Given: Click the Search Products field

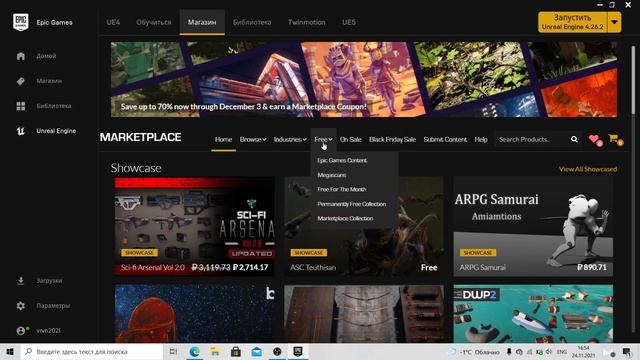Looking at the screenshot, I should tap(531, 140).
